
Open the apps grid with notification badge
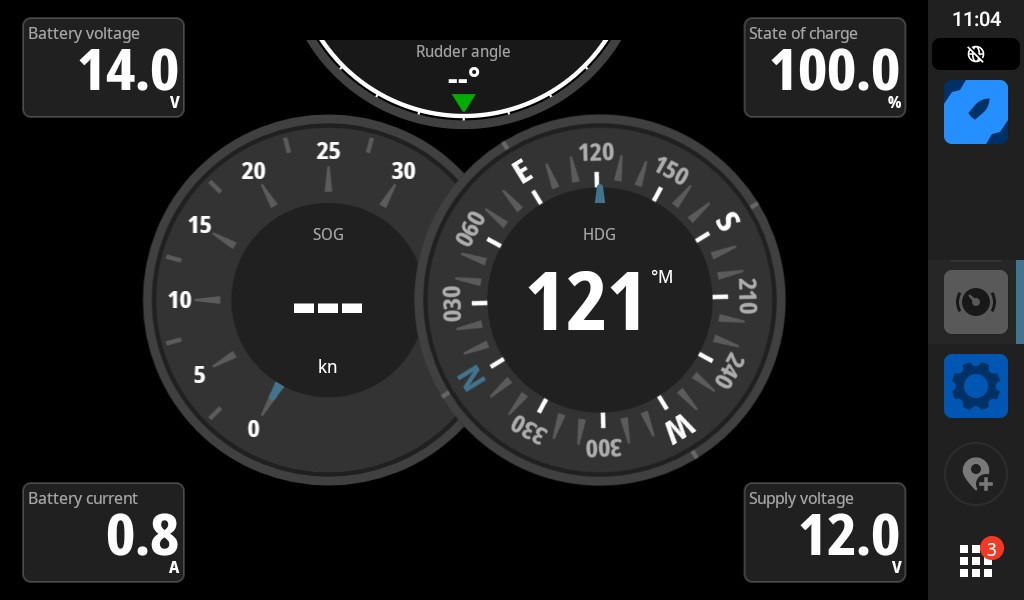(x=975, y=560)
